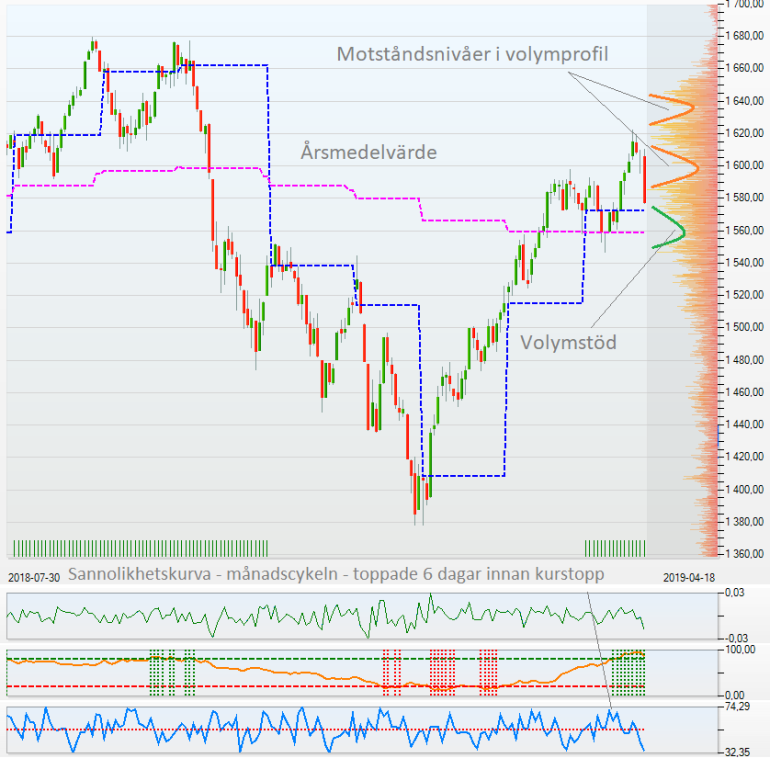Click the indicator axis value 32,35
The width and height of the screenshot is (770, 758).
(x=738, y=752)
